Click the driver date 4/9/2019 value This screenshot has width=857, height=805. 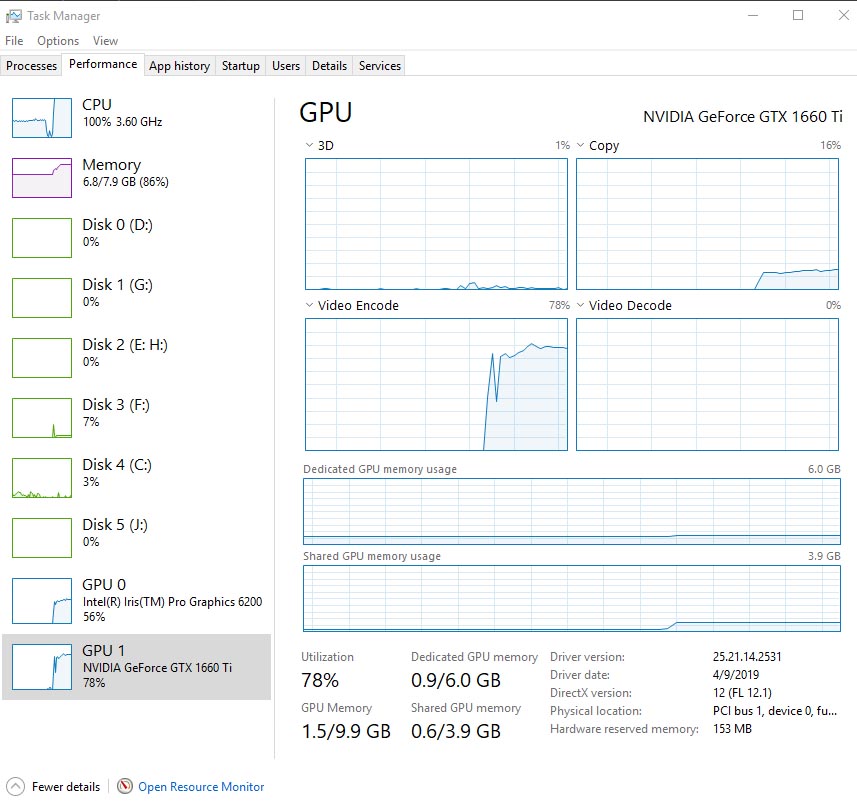tap(736, 675)
